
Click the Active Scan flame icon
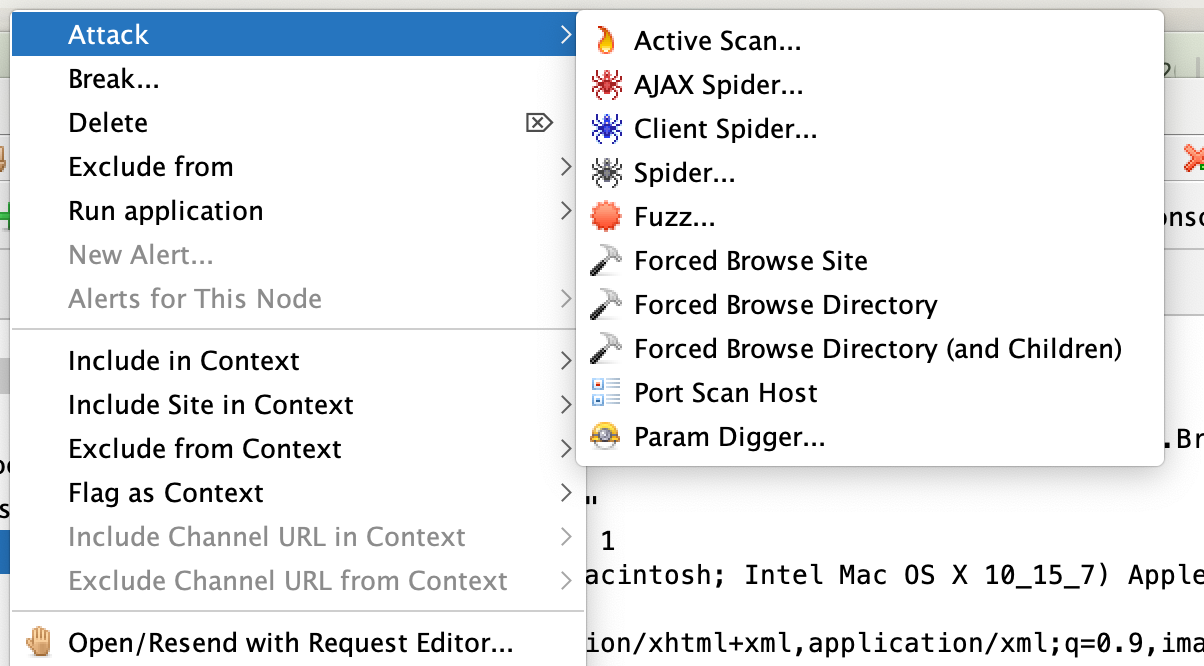[x=605, y=40]
